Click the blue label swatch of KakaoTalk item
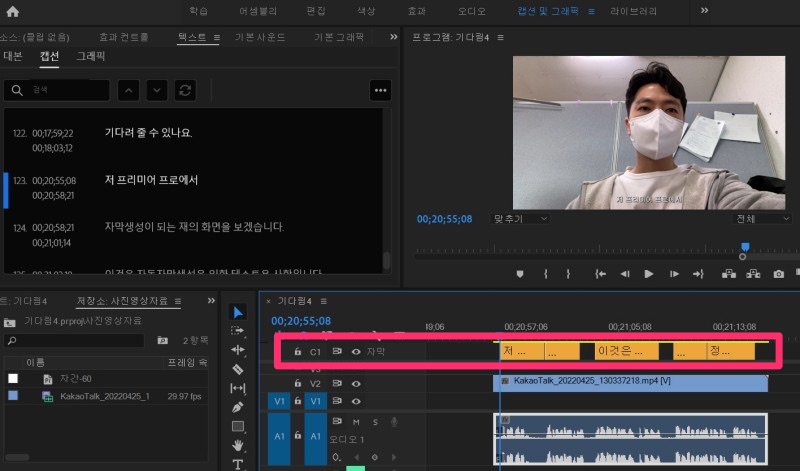The width and height of the screenshot is (800, 471). click(13, 395)
